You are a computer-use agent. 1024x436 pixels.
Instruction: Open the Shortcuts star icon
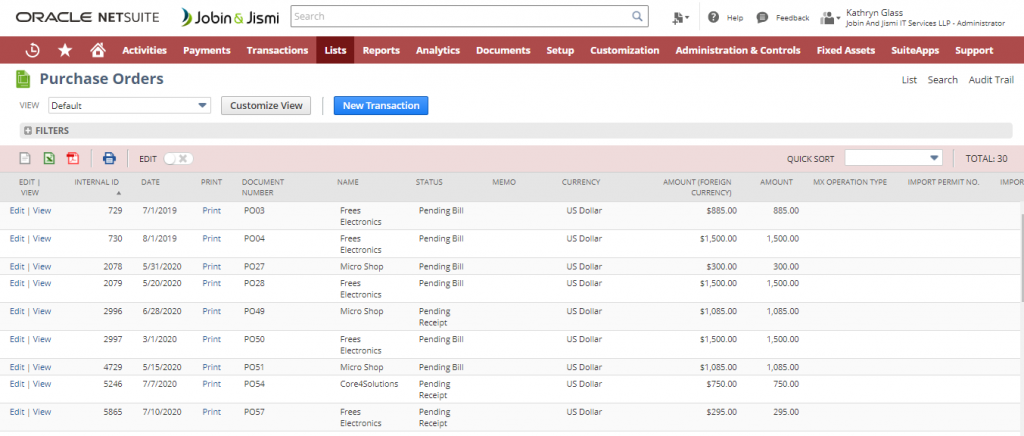(65, 50)
